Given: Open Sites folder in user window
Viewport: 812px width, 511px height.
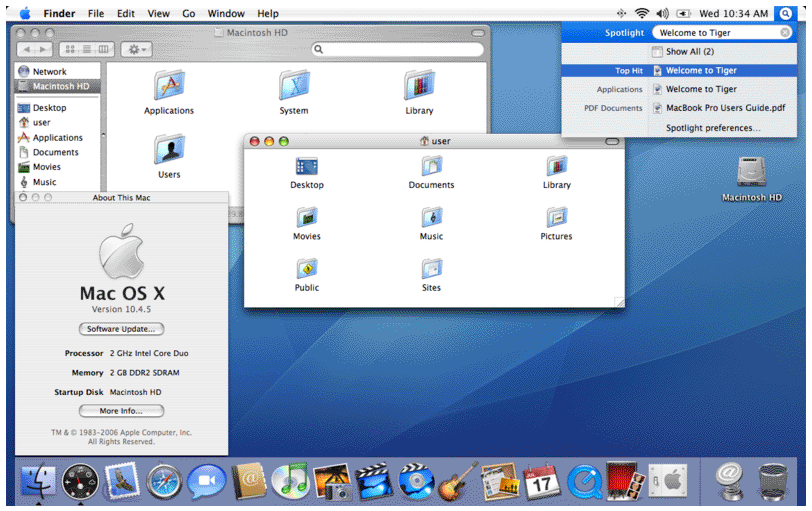Looking at the screenshot, I should (x=431, y=274).
